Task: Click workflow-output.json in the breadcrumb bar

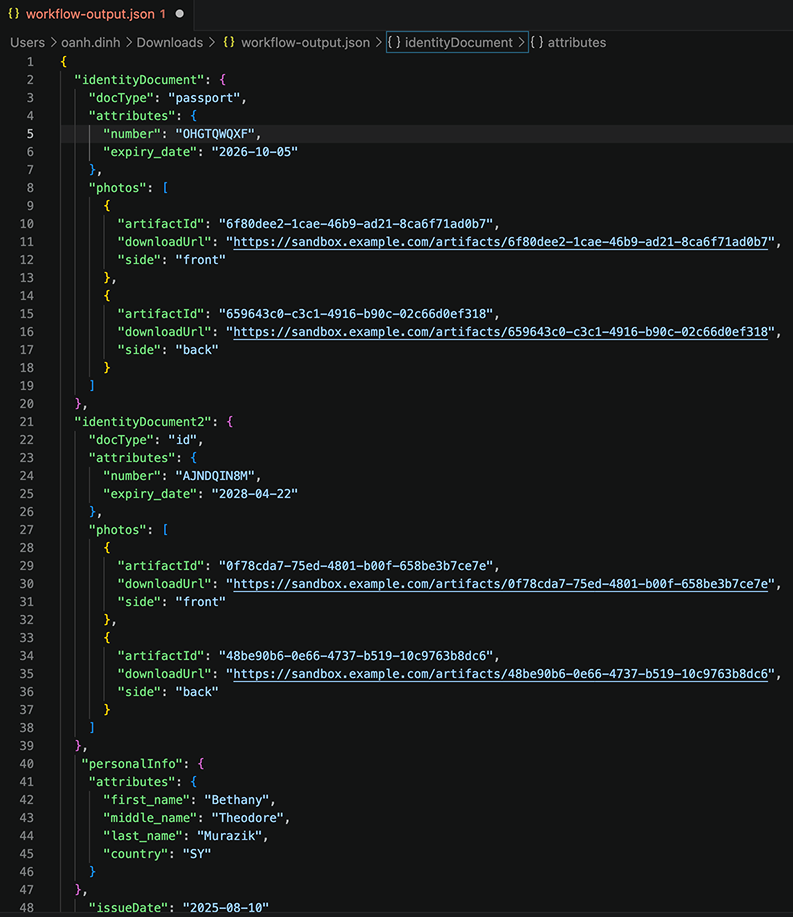Action: coord(305,42)
